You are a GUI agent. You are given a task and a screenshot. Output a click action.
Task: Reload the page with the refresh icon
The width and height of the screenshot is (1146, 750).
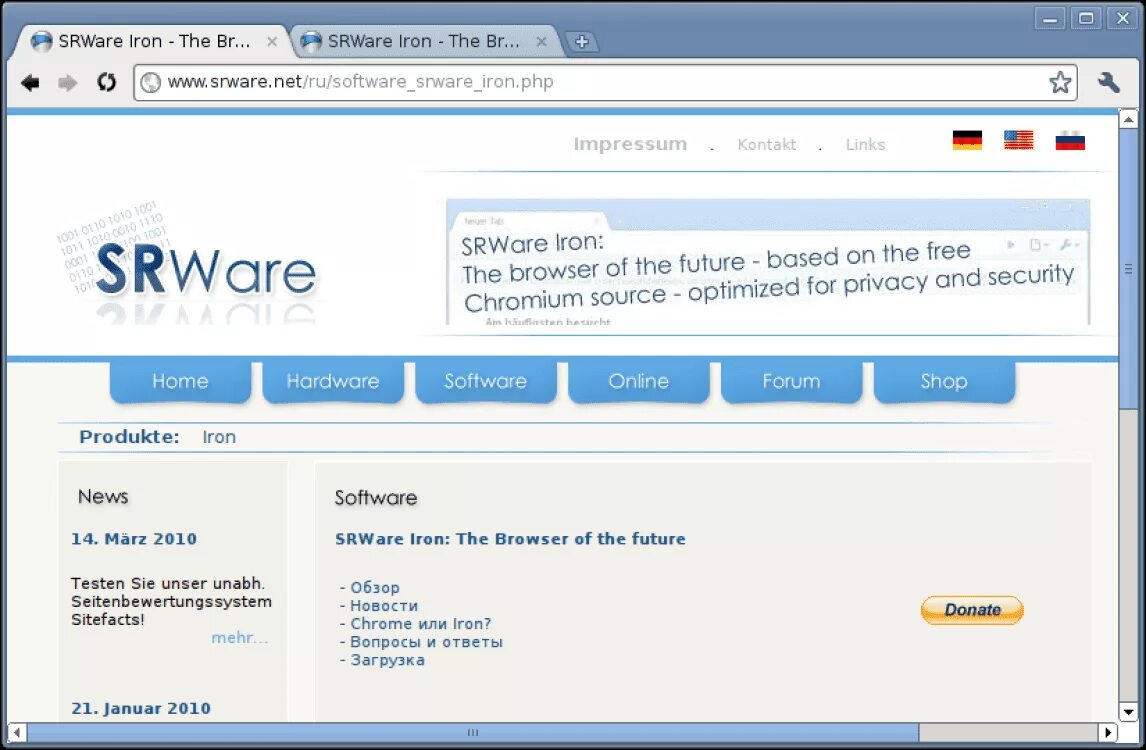click(x=107, y=82)
